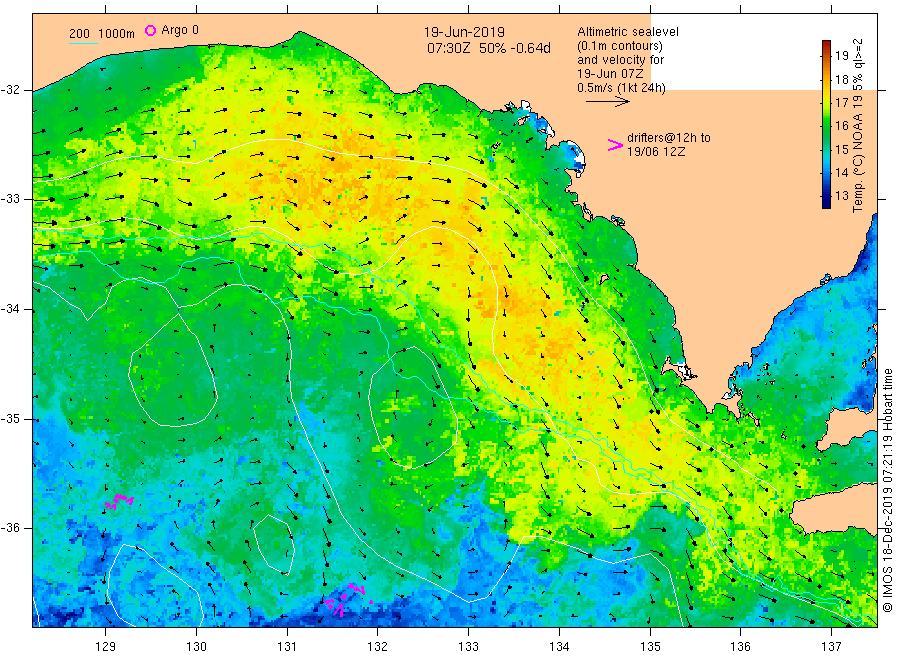The height and width of the screenshot is (660, 900).
Task: Click the magenta drifter track near 129°E
Action: pyautogui.click(x=119, y=501)
